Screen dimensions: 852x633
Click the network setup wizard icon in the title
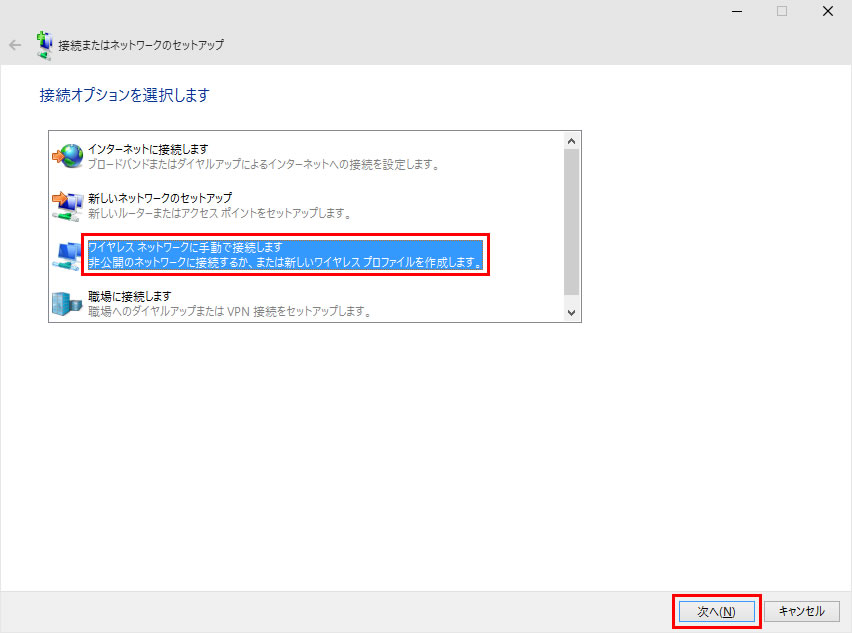[45, 45]
